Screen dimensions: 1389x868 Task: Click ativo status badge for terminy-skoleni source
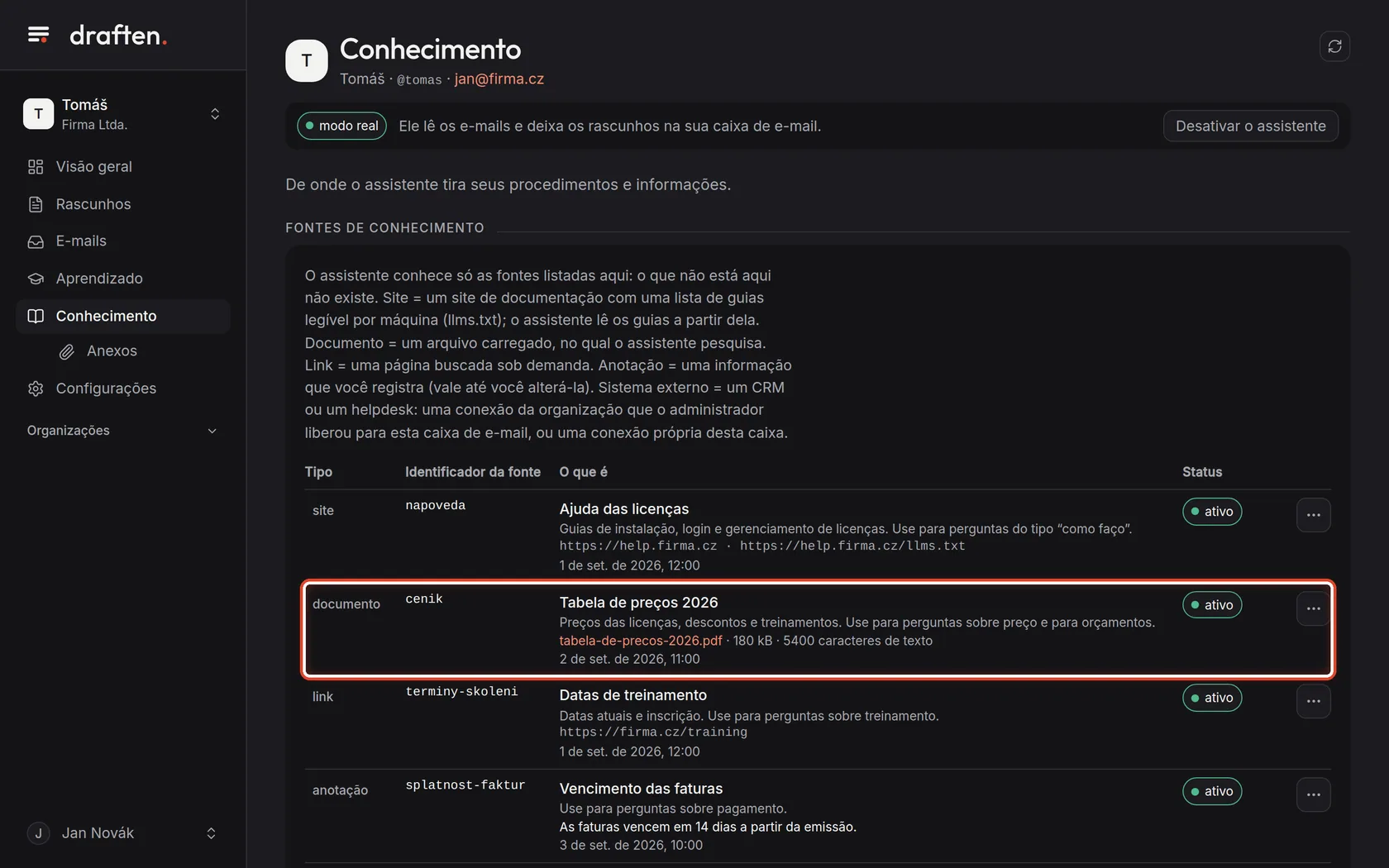(1212, 698)
